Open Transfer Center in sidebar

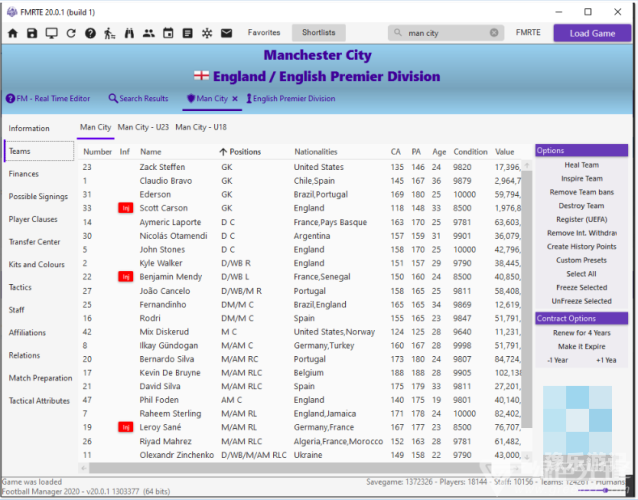pyautogui.click(x=34, y=242)
